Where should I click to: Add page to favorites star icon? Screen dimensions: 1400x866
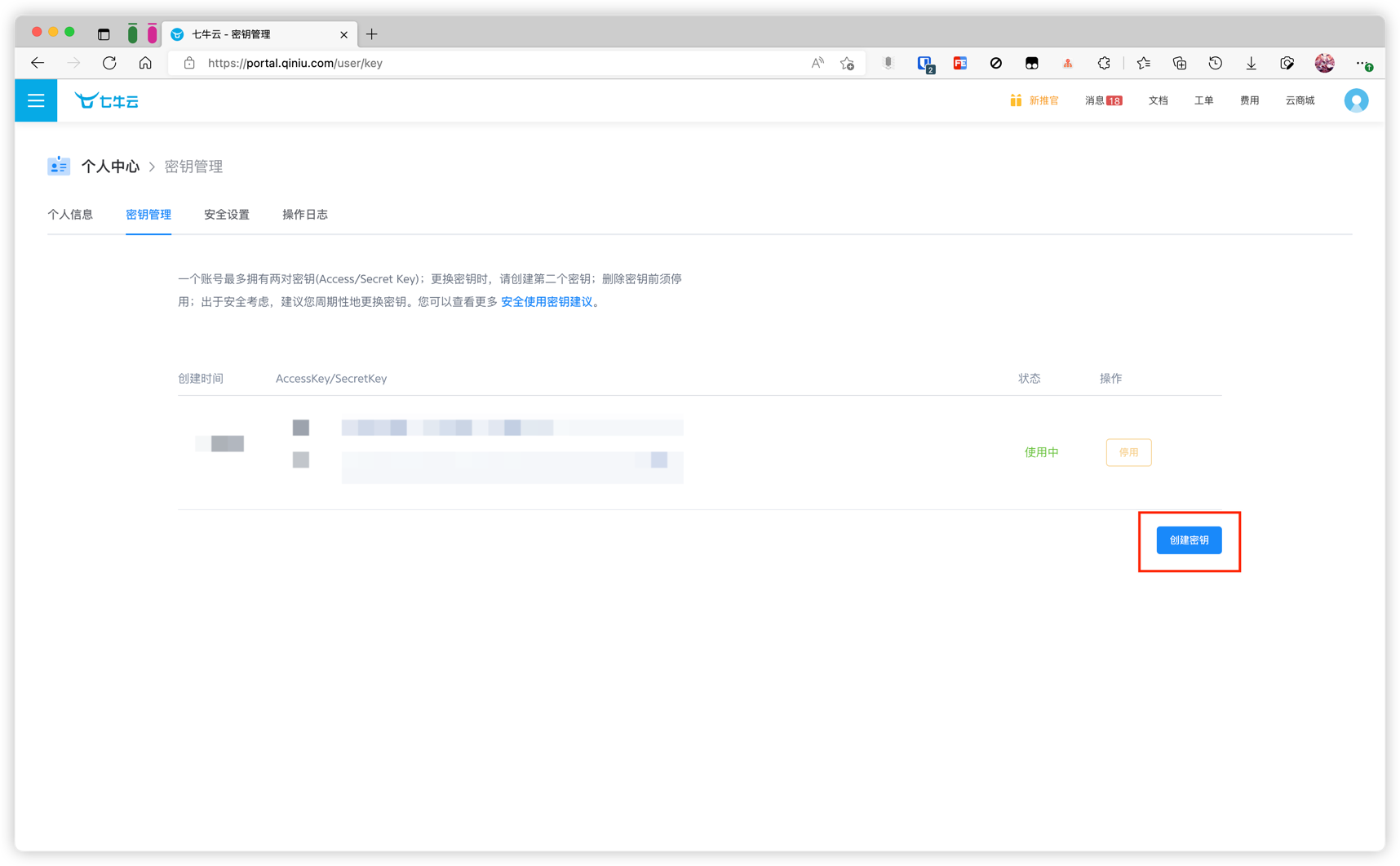pyautogui.click(x=847, y=63)
